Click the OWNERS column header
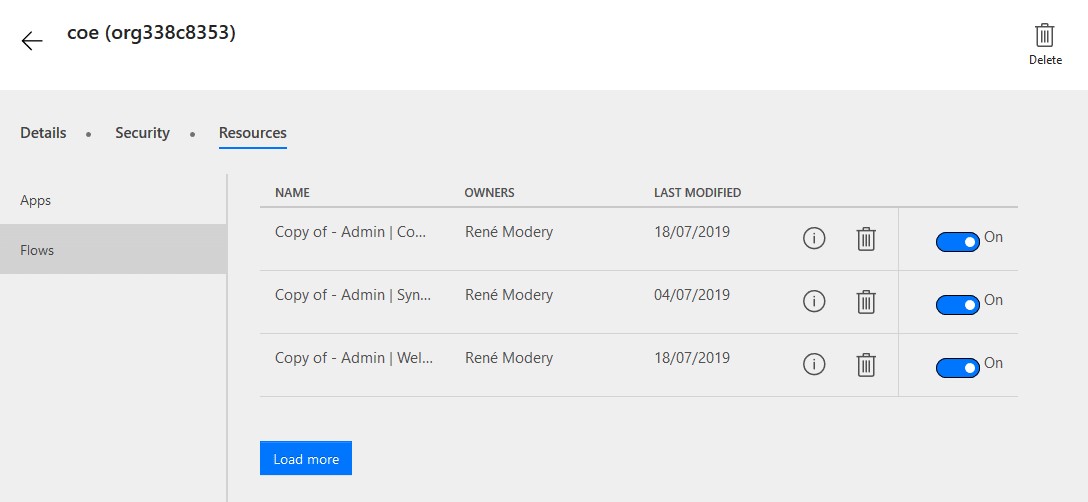 point(489,192)
